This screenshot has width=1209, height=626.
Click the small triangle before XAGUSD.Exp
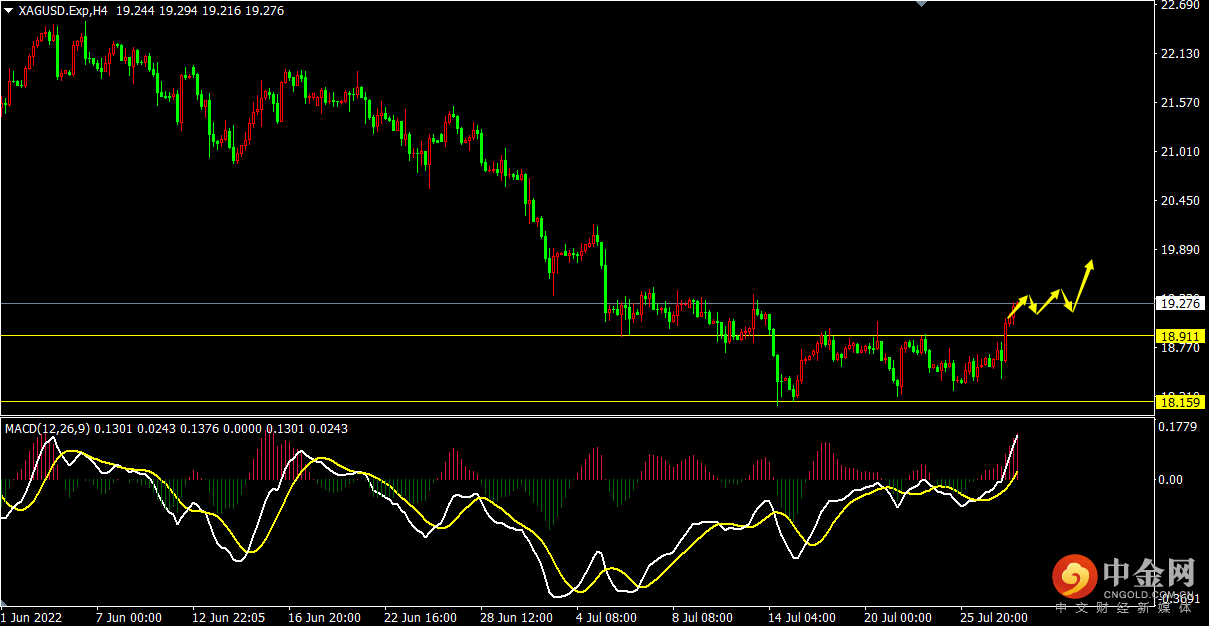coord(9,10)
